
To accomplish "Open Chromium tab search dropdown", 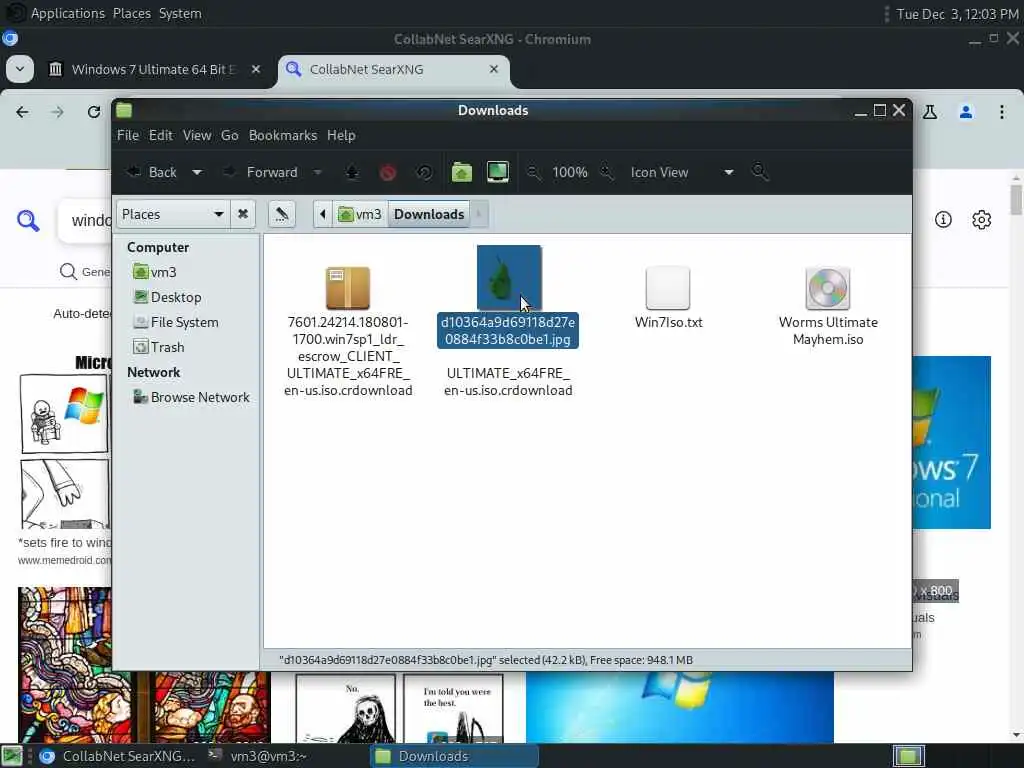I will tap(20, 69).
